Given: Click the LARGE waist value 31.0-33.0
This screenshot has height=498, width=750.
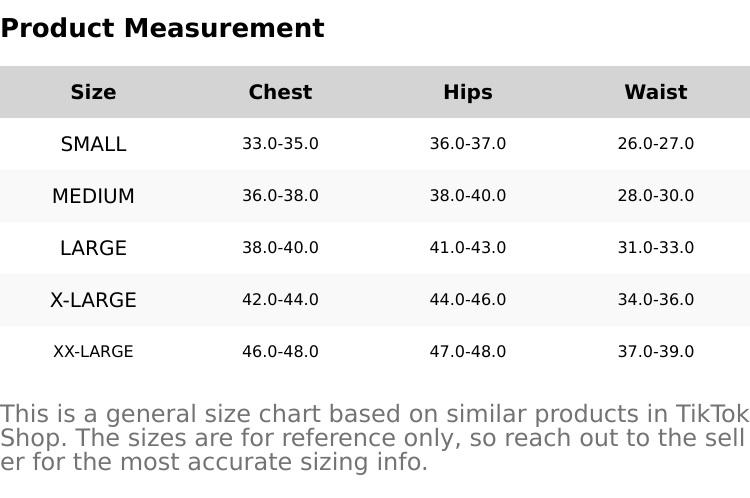Looking at the screenshot, I should point(655,248).
